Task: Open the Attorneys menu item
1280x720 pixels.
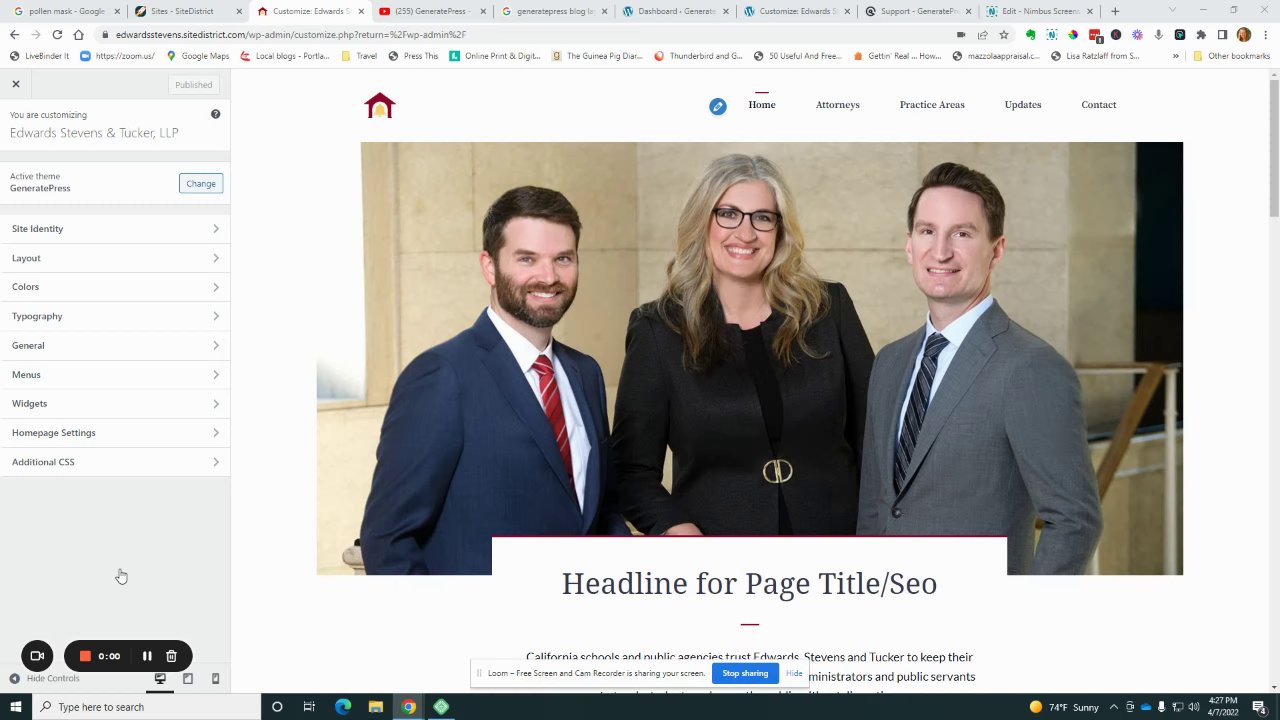Action: 838,104
